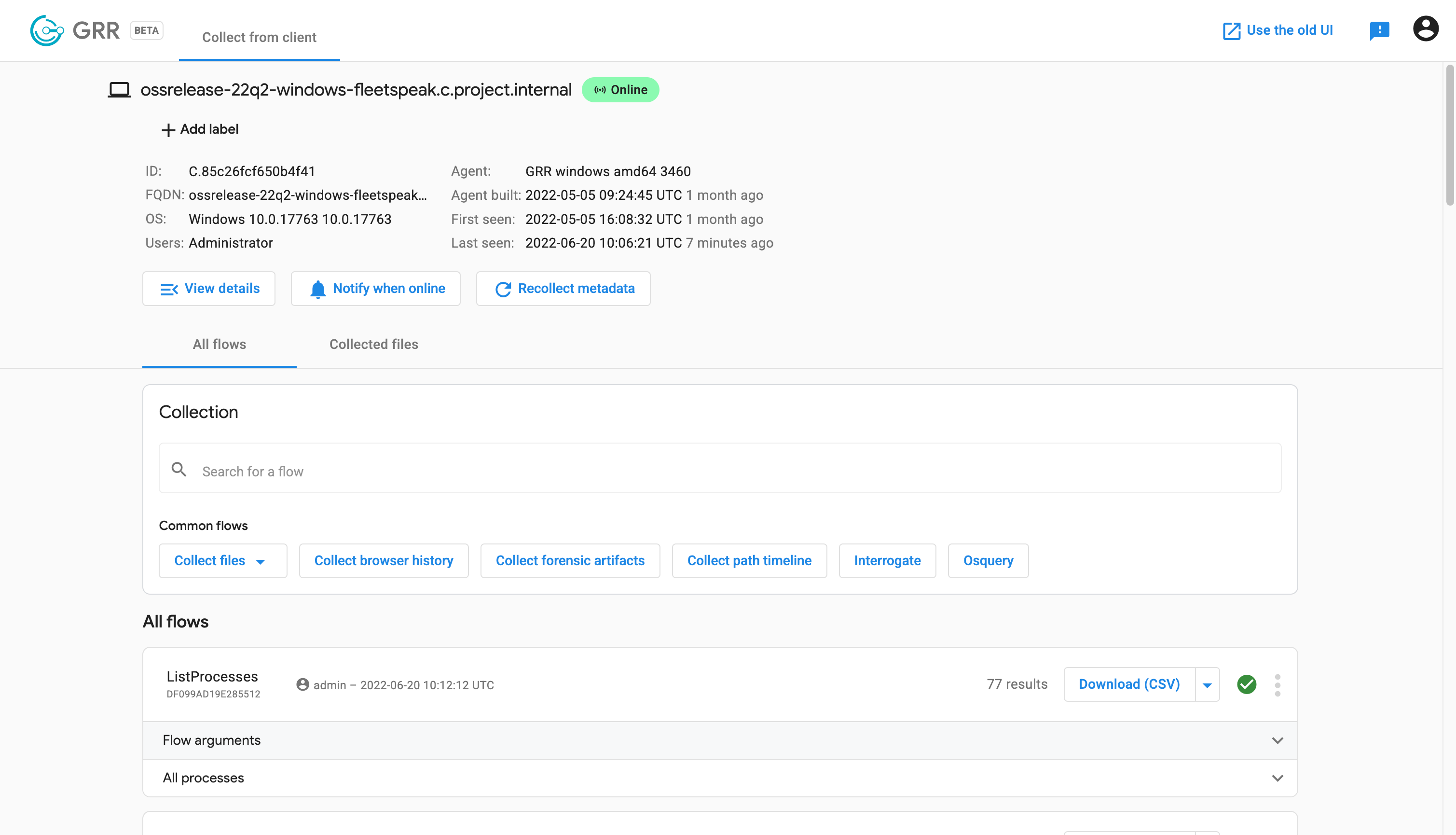Select the All flows tab
The image size is (1456, 835).
(x=219, y=344)
